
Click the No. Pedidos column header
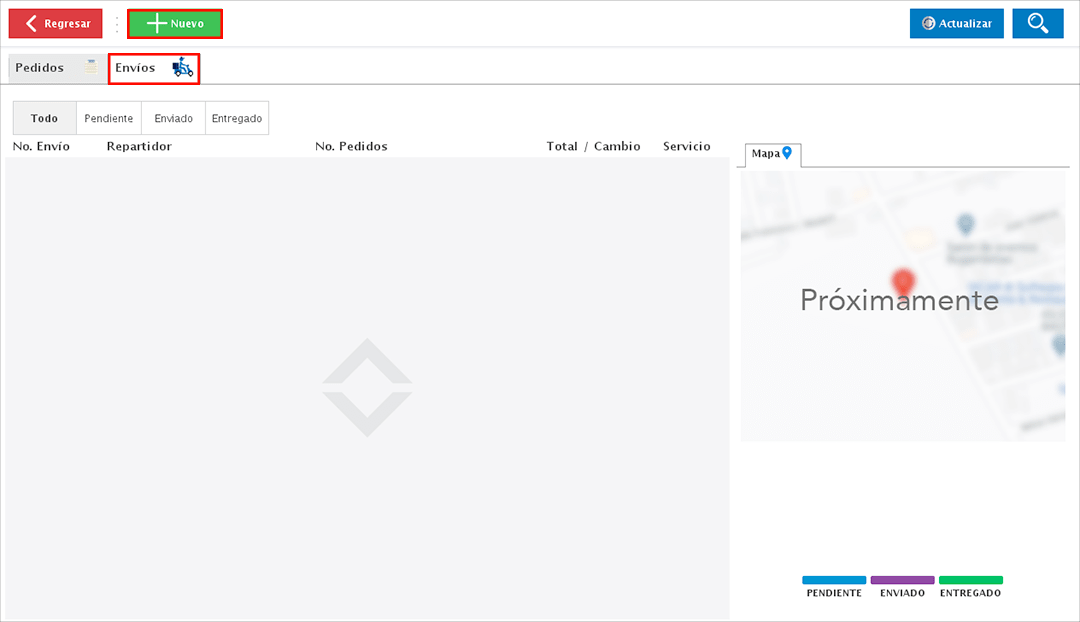351,147
